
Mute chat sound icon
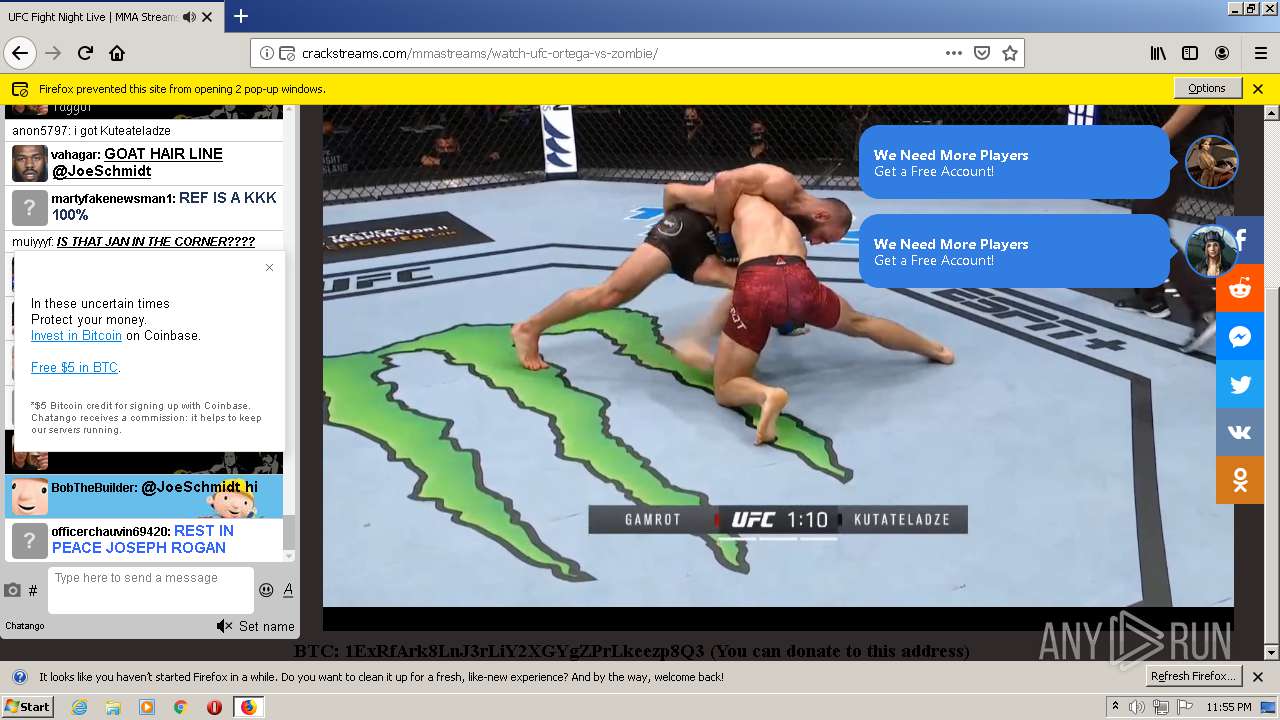[225, 626]
